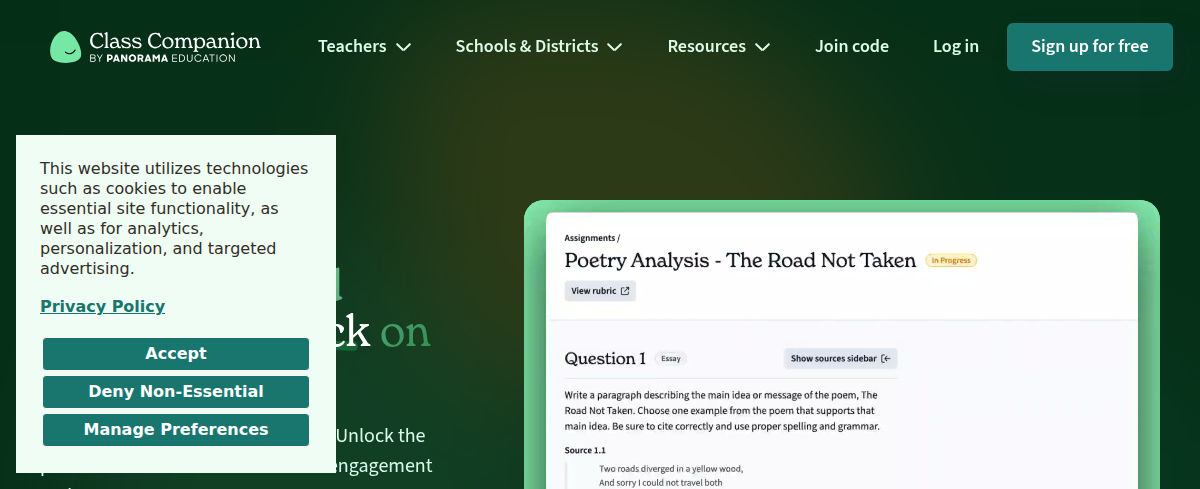Click the Class Companion smiley logo icon

[x=65, y=47]
